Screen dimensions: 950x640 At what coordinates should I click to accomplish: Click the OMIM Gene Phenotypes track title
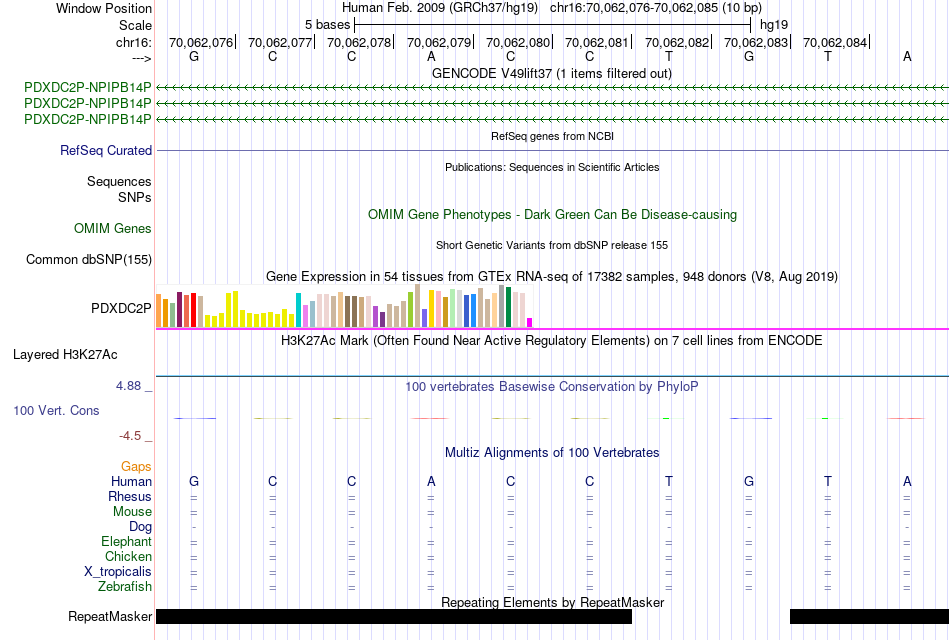tap(552, 215)
